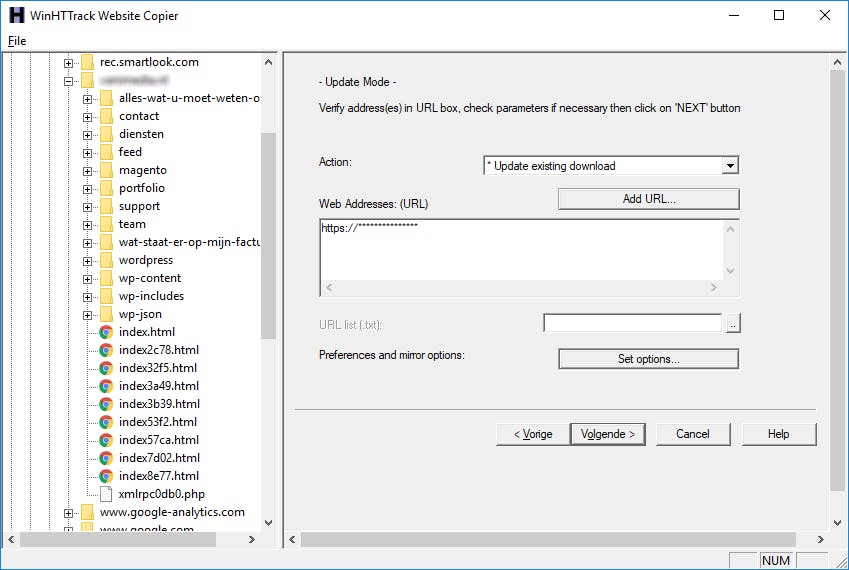Click the folder icon beside wp-content
This screenshot has width=849, height=570.
click(106, 278)
